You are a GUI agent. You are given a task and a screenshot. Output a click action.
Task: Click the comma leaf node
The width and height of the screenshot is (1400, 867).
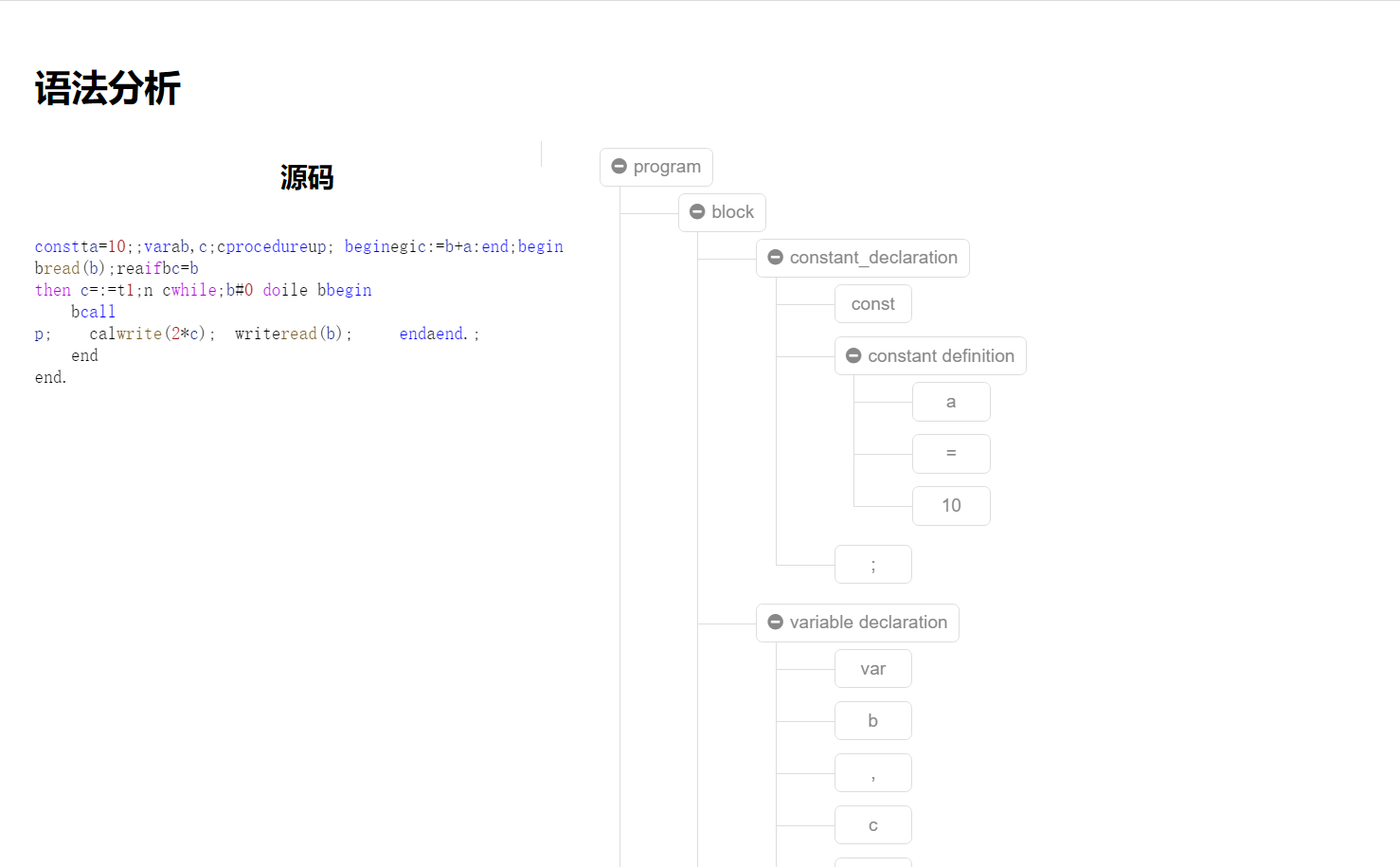pos(872,773)
